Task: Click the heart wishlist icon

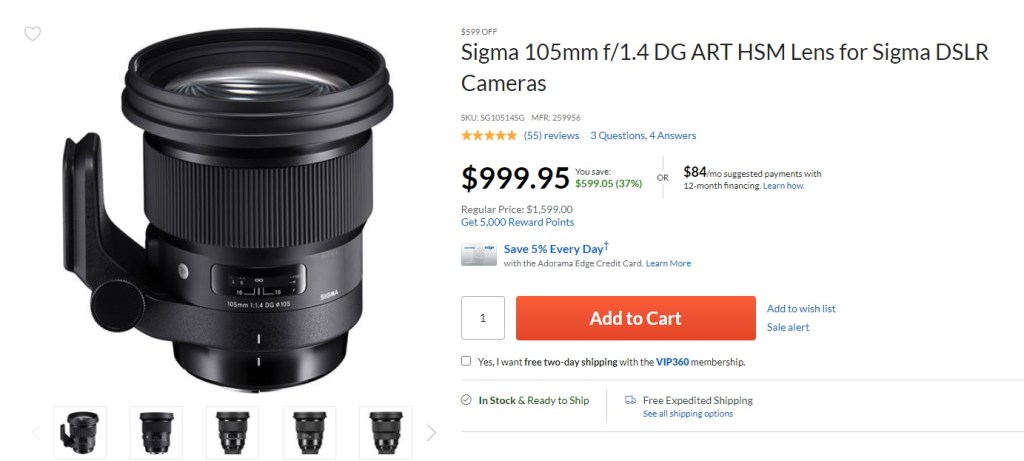Action: pos(32,34)
